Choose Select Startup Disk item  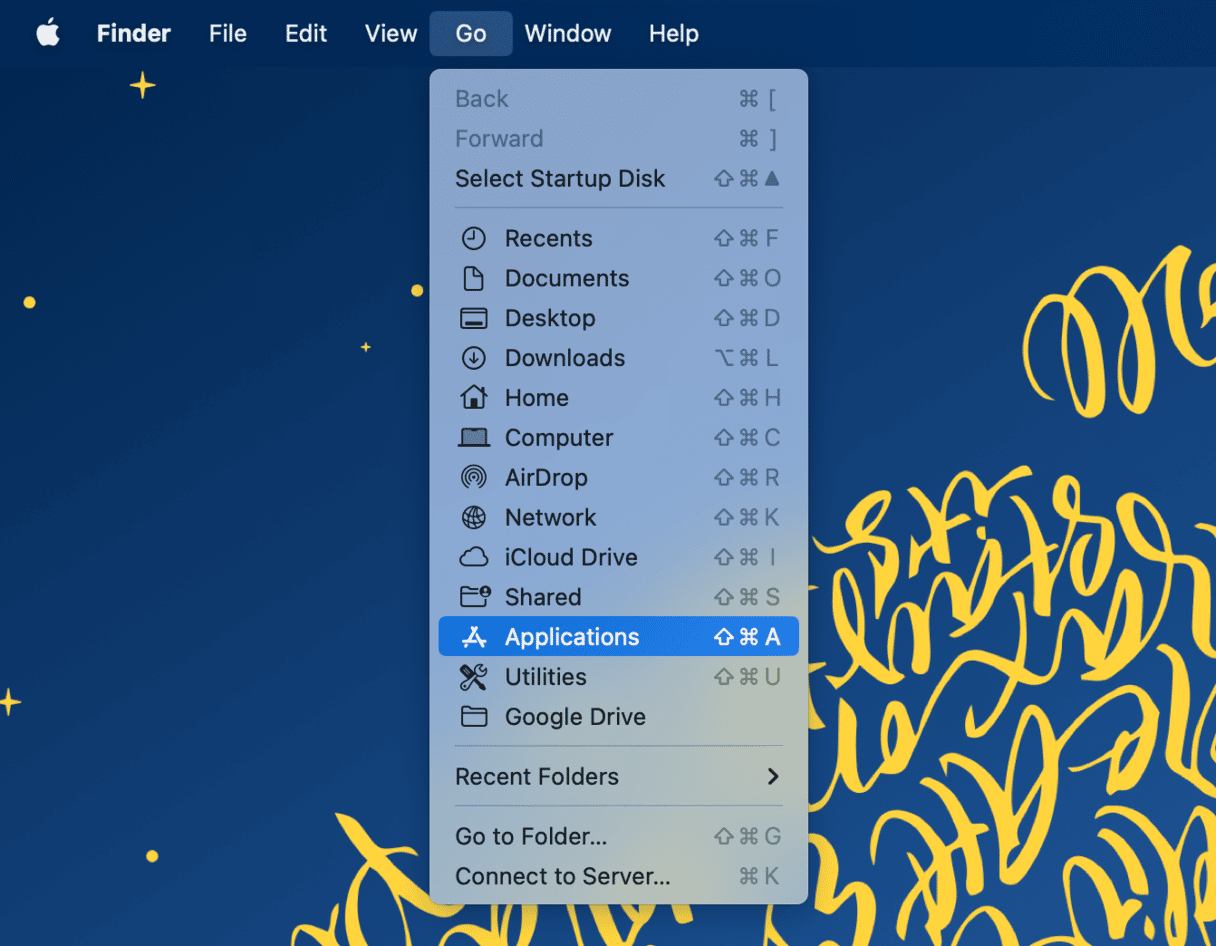click(x=559, y=179)
